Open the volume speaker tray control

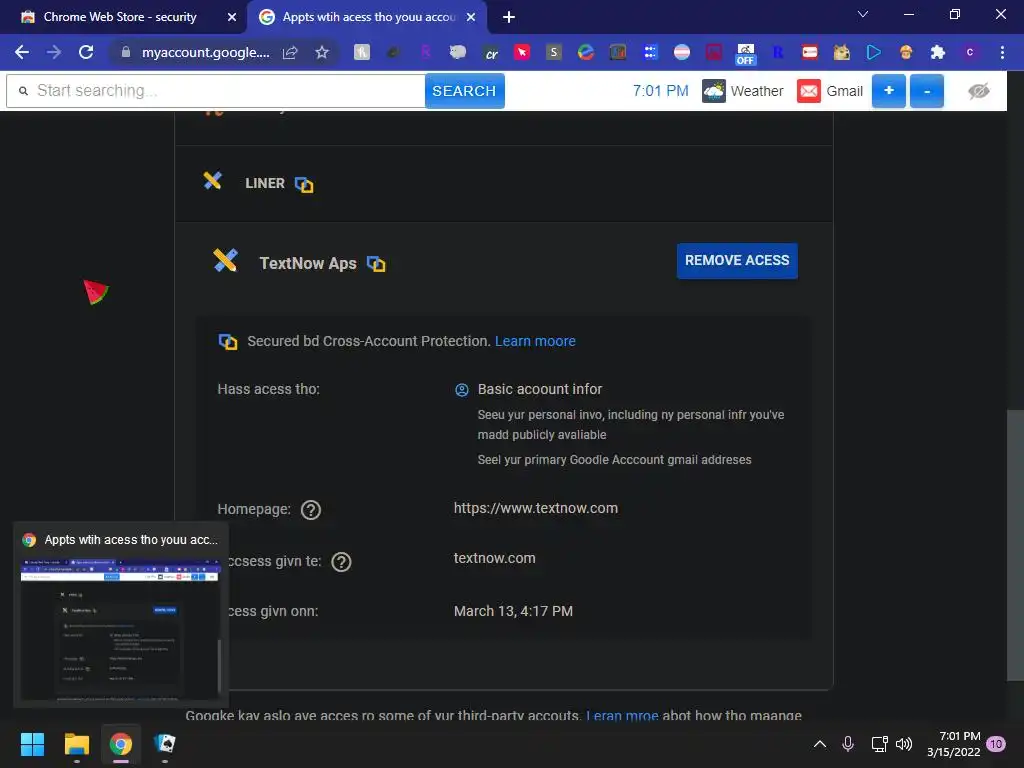[904, 744]
